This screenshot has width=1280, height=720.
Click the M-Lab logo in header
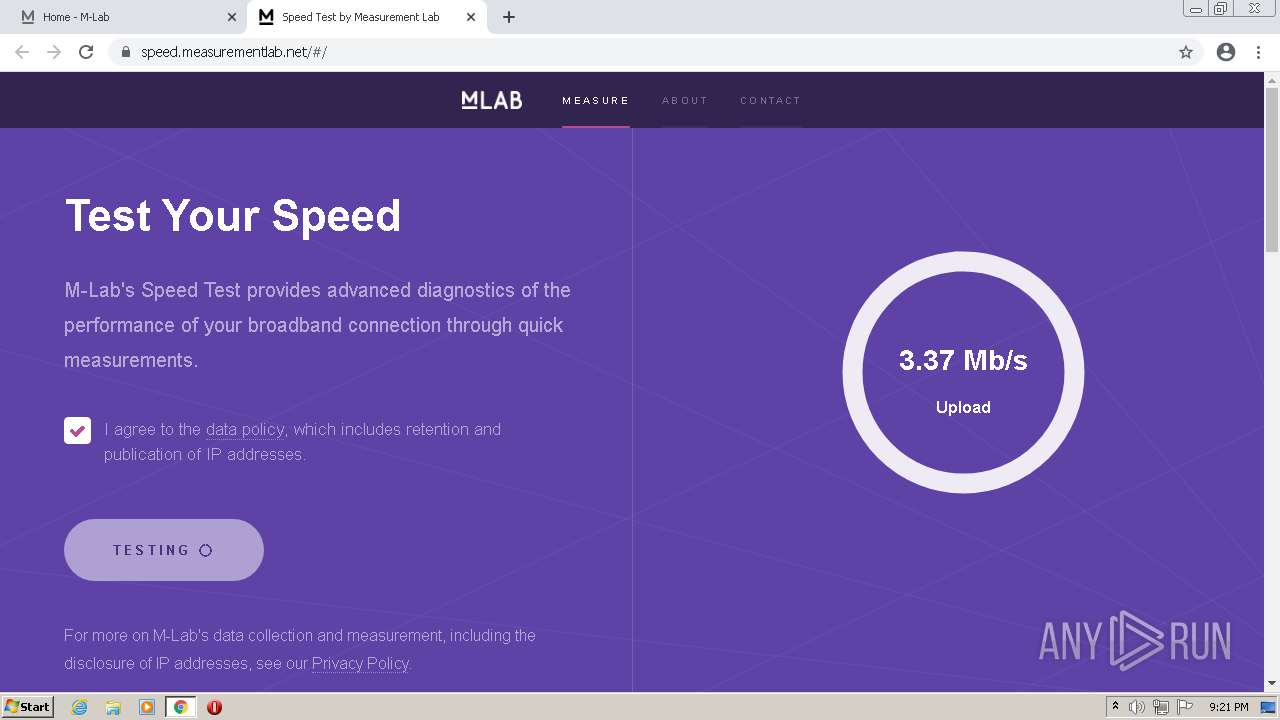491,100
